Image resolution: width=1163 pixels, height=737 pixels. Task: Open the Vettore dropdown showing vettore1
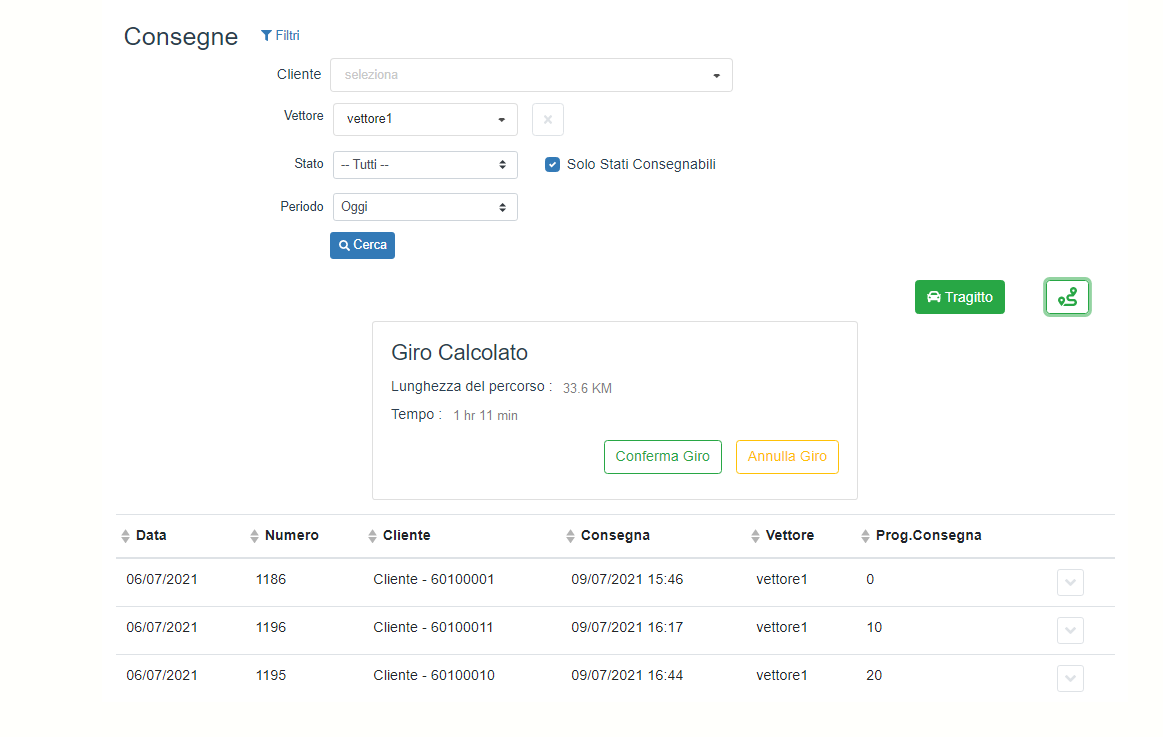[x=425, y=119]
